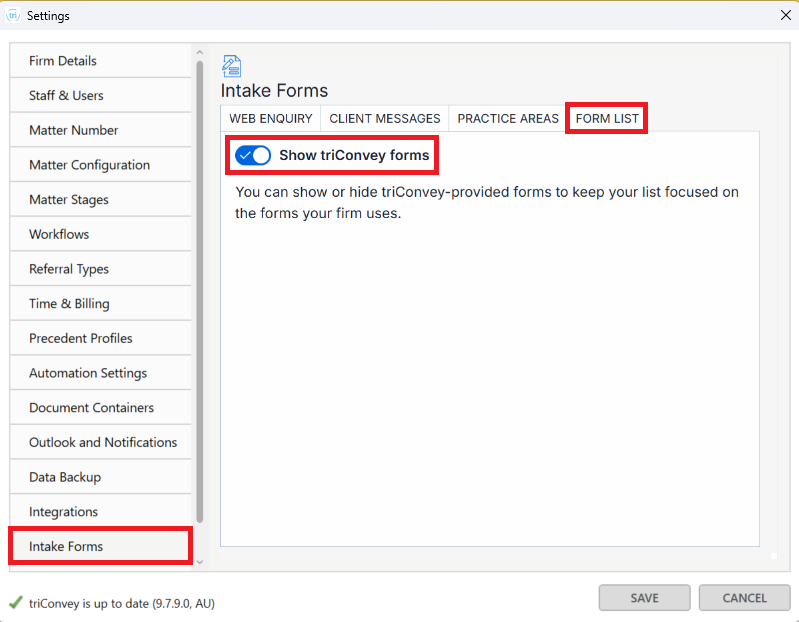The image size is (799, 622).
Task: Open Time & Billing settings
Action: 100,303
